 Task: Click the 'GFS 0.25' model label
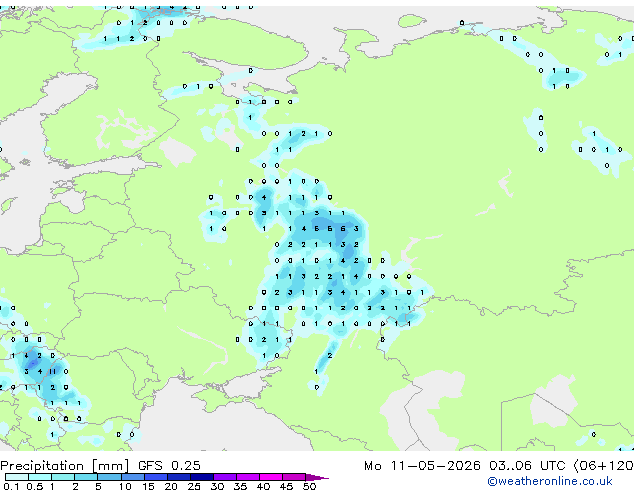pos(169,466)
